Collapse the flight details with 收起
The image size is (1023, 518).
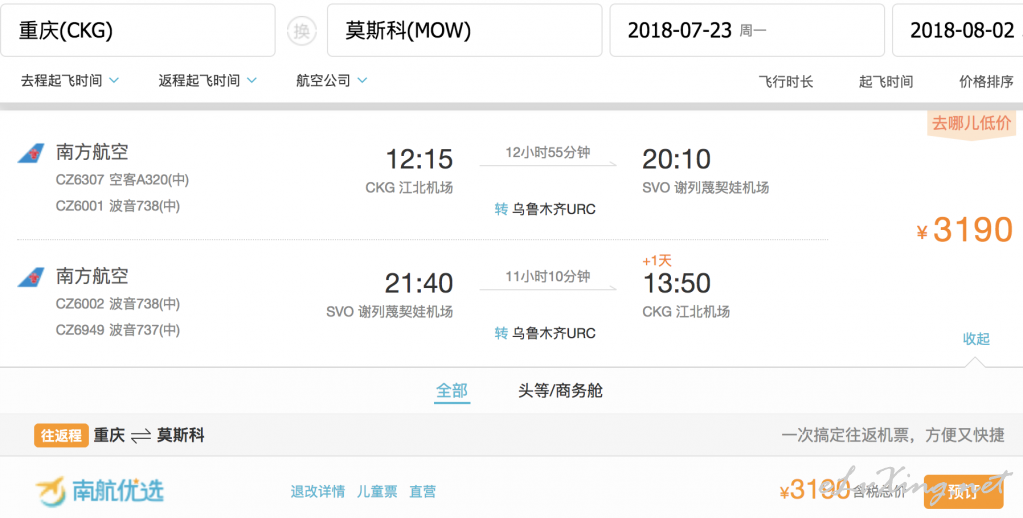[x=976, y=339]
